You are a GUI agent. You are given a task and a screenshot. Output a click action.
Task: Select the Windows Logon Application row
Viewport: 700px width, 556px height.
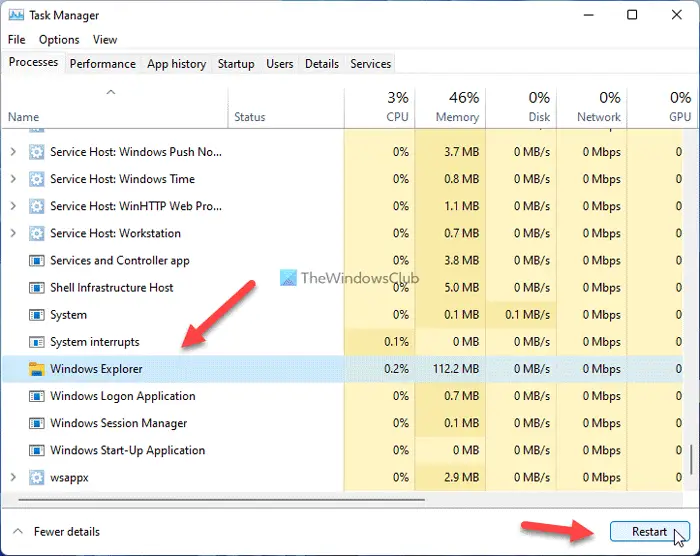point(342,396)
